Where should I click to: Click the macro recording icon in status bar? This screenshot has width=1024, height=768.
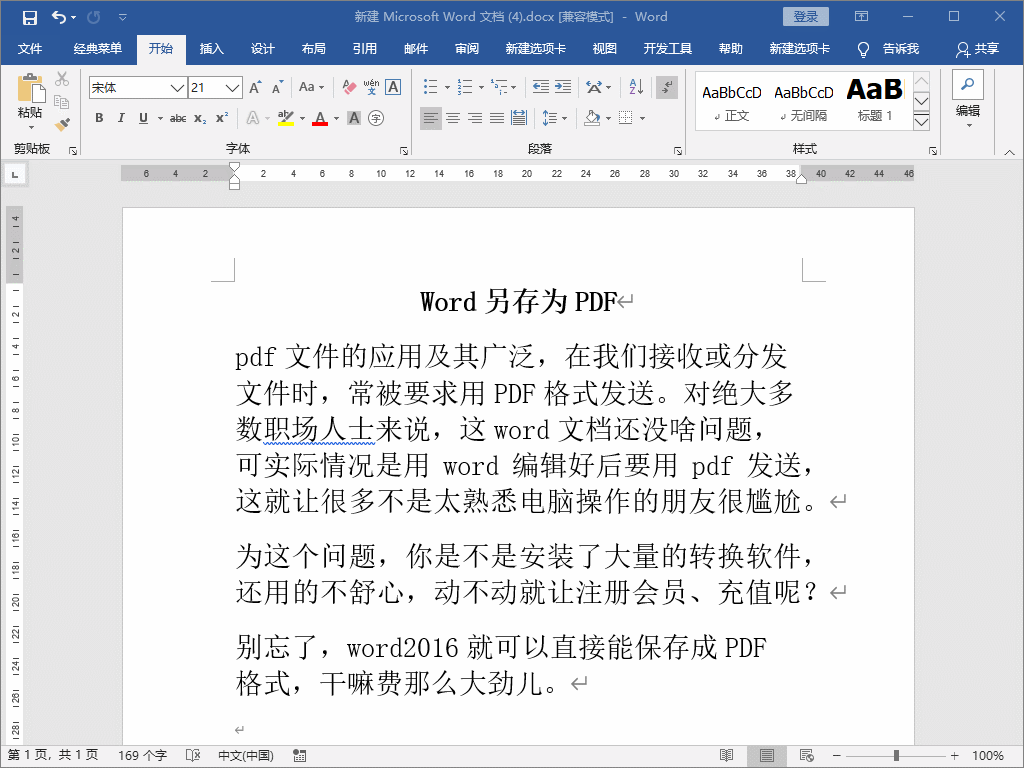click(x=300, y=756)
